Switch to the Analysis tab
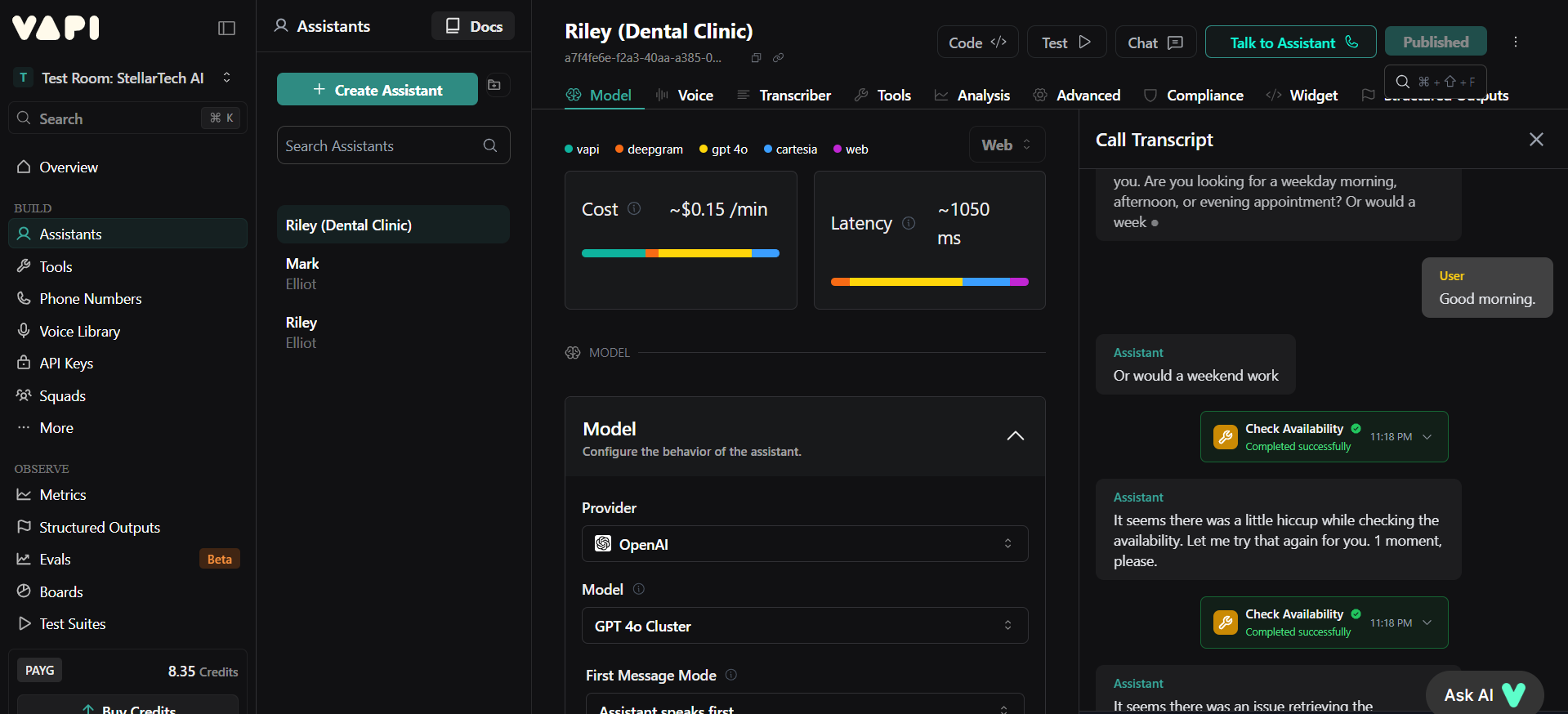1568x714 pixels. [972, 96]
